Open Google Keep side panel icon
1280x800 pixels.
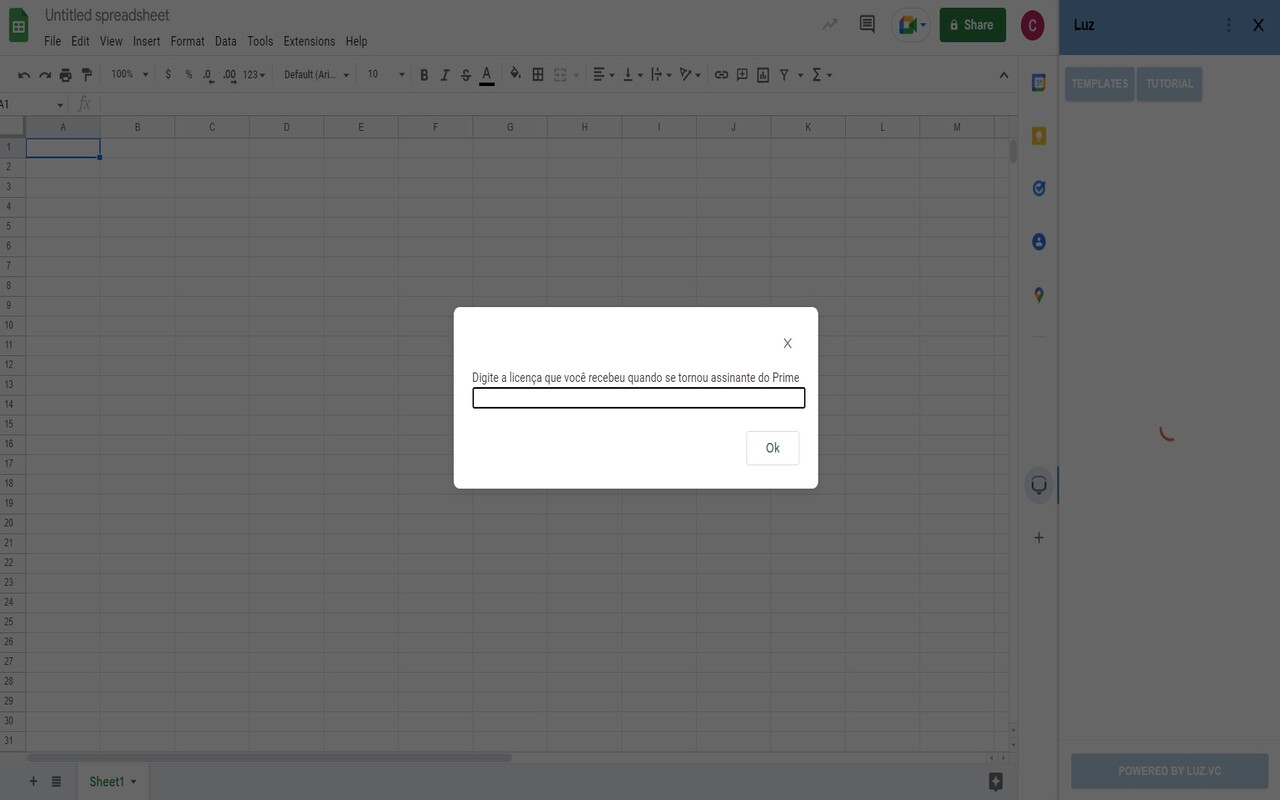click(1039, 136)
